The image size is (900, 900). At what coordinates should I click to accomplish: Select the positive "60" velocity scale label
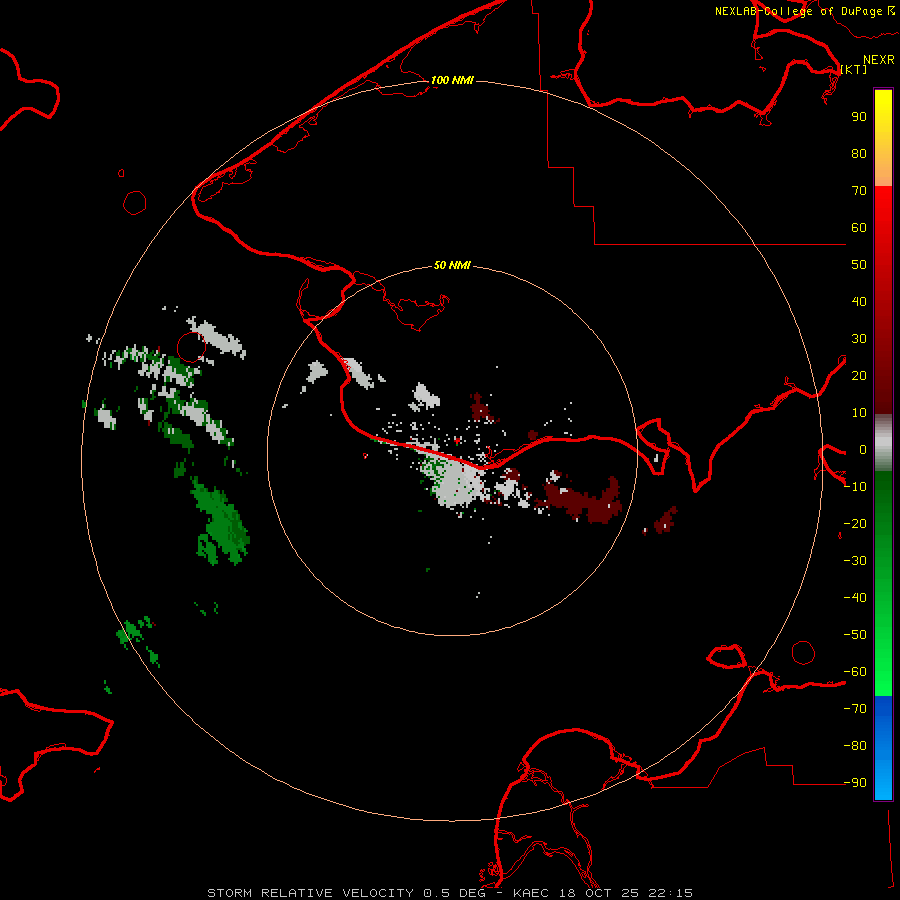tap(859, 228)
